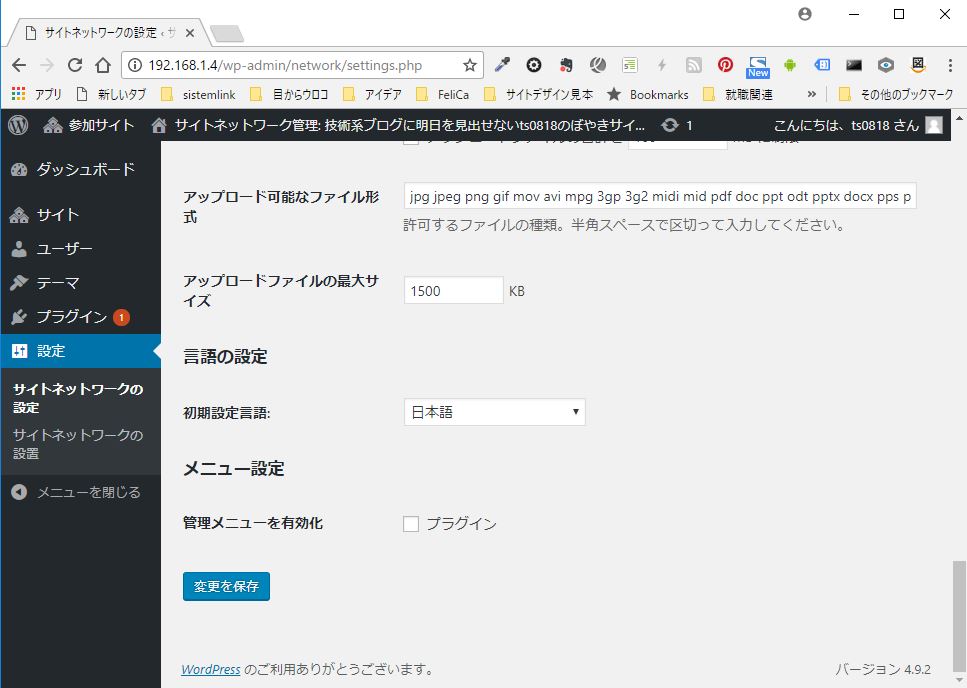Click the Pinterest extension icon
967x688 pixels.
pos(725,65)
